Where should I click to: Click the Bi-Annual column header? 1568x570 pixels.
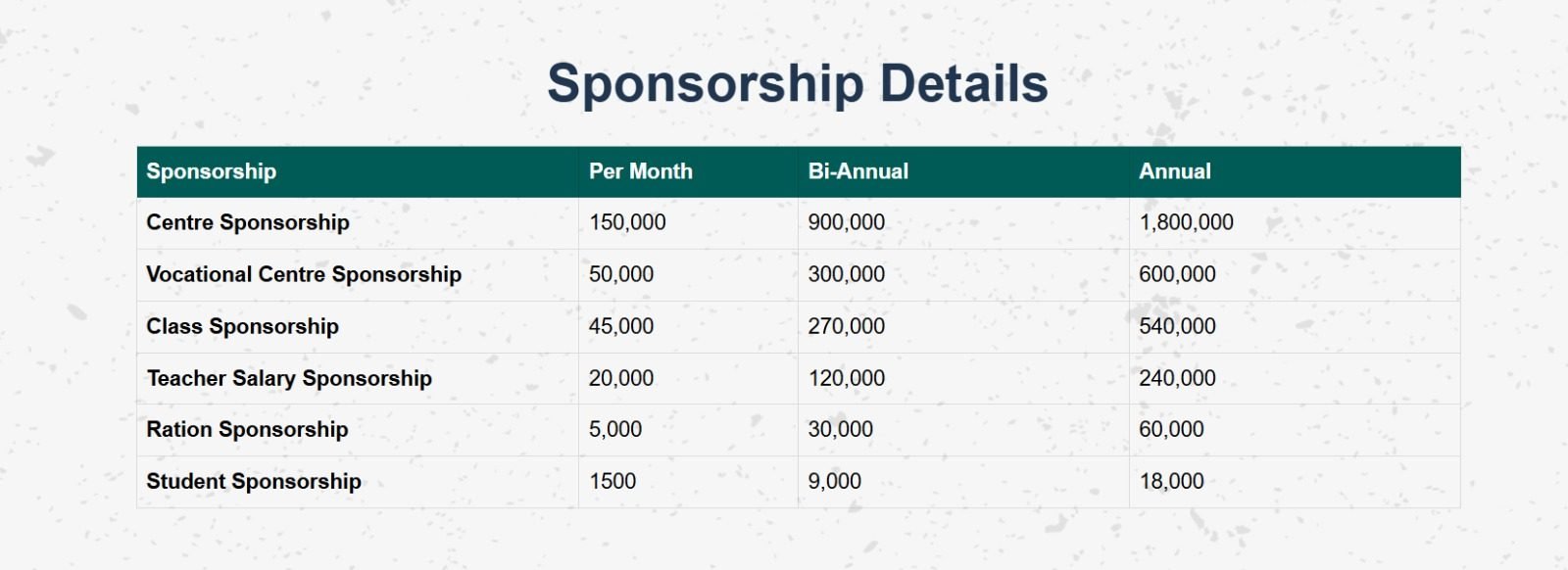pyautogui.click(x=857, y=171)
